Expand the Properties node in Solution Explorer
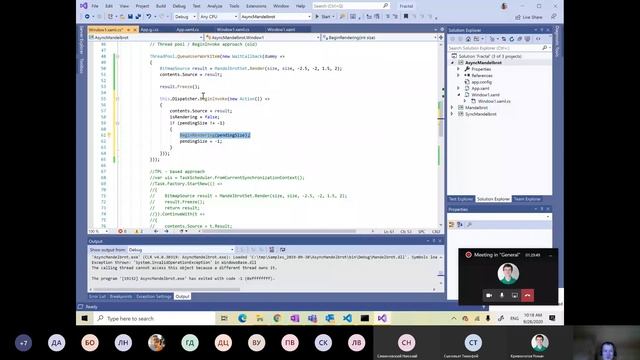640x360 pixels. coord(458,69)
